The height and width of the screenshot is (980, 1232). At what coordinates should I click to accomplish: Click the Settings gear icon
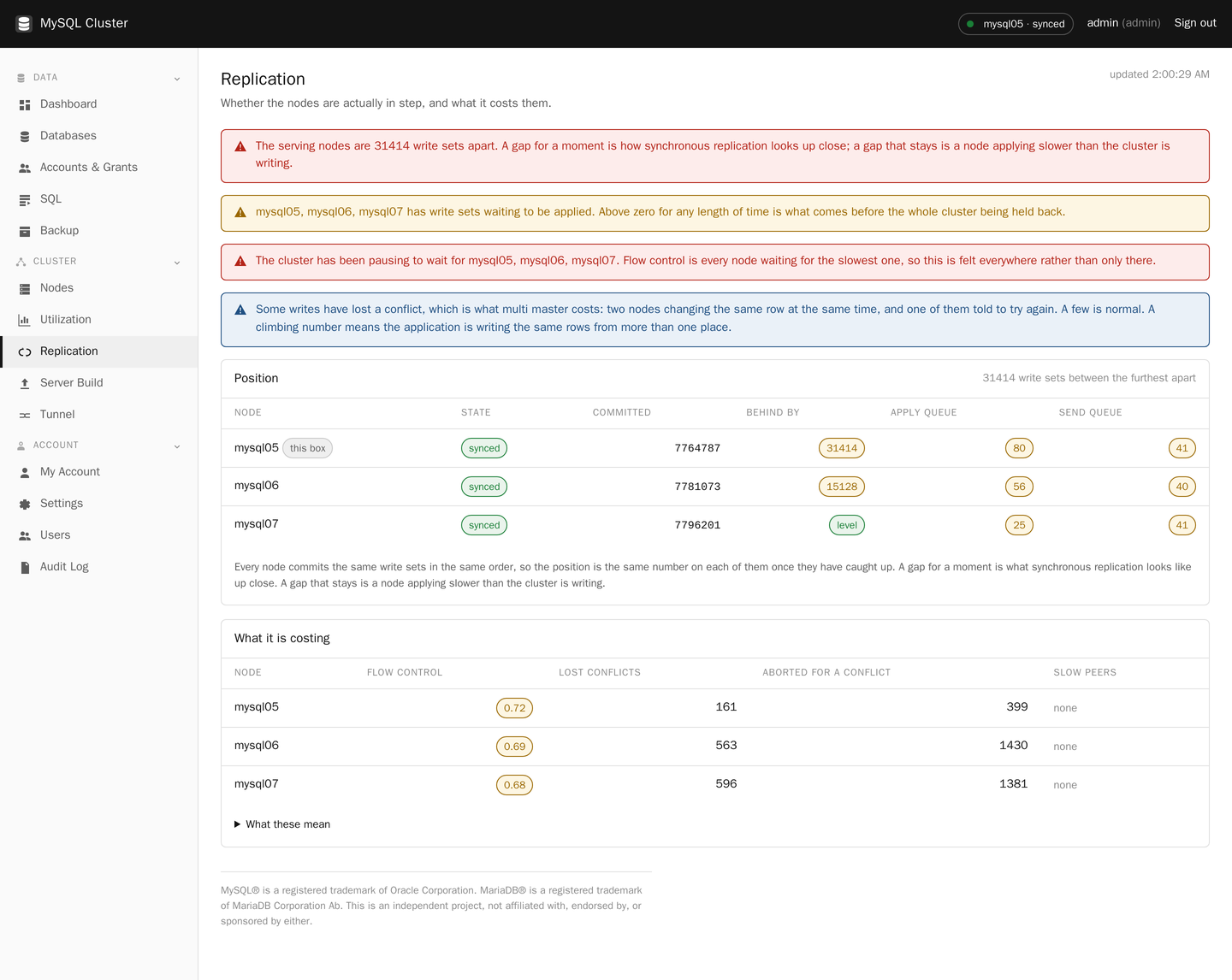pyautogui.click(x=25, y=504)
